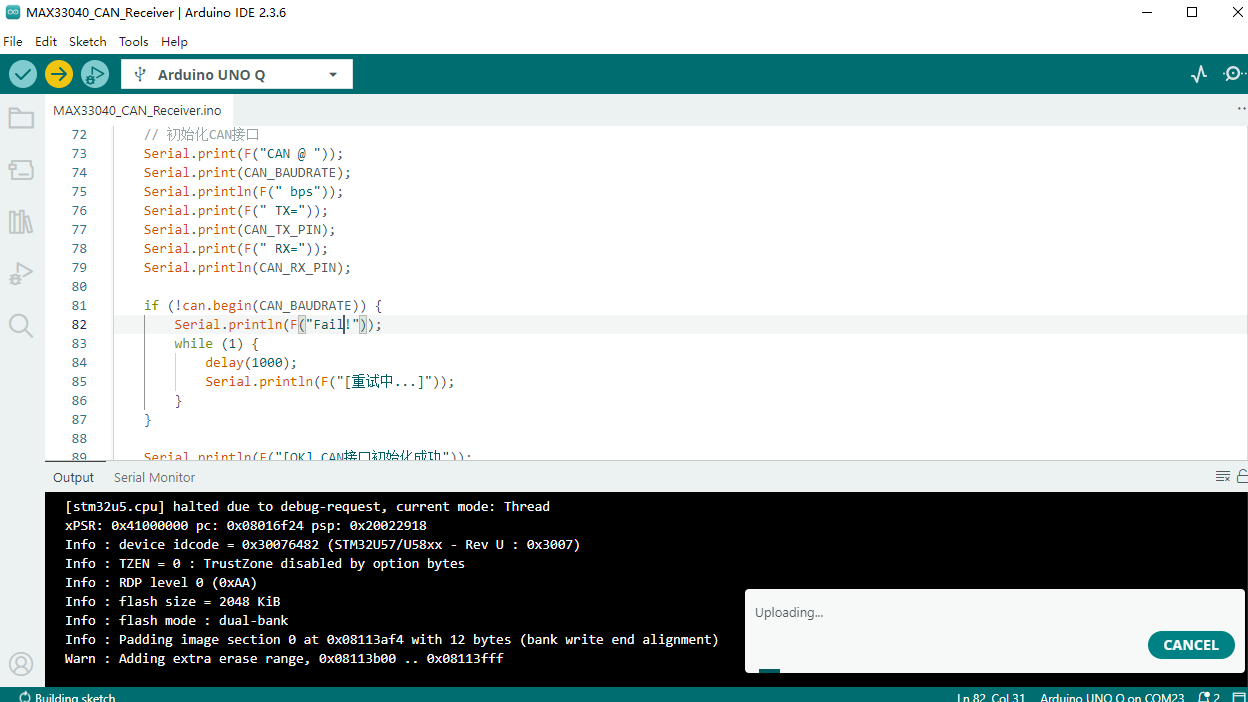Click the Serial.print(CAN_TX_PIN) line
This screenshot has width=1248, height=702.
tap(239, 230)
